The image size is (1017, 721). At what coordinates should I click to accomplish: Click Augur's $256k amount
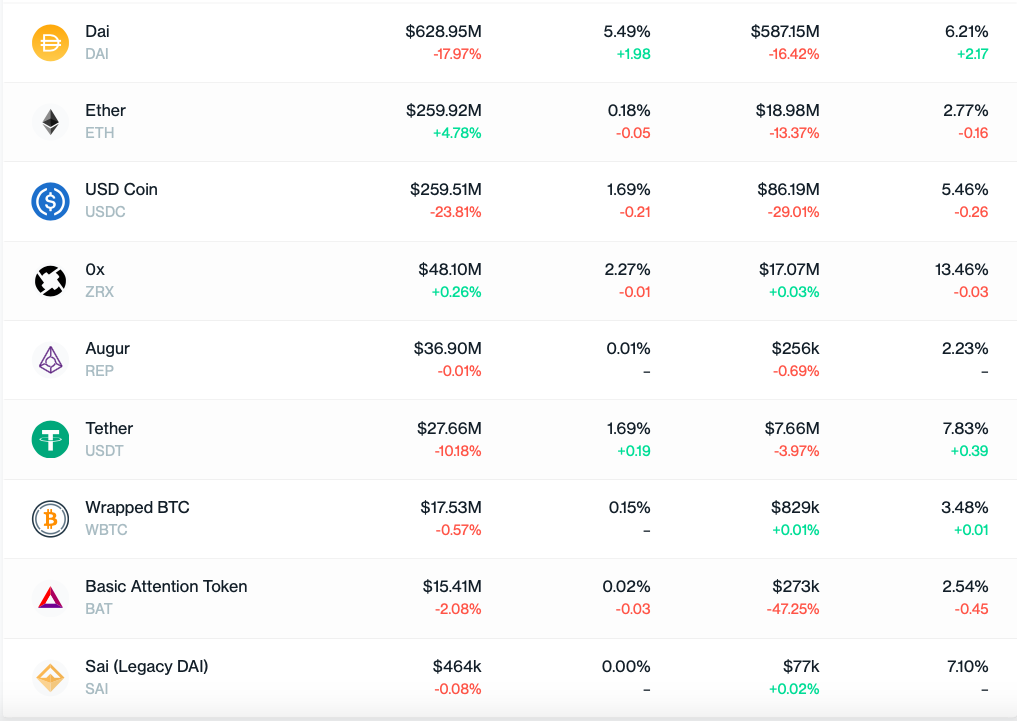pyautogui.click(x=795, y=348)
